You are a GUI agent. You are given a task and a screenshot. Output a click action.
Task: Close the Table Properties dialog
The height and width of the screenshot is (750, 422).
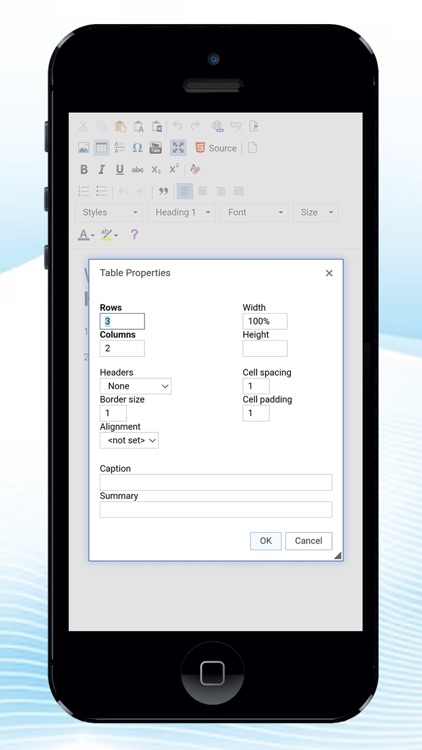click(329, 273)
